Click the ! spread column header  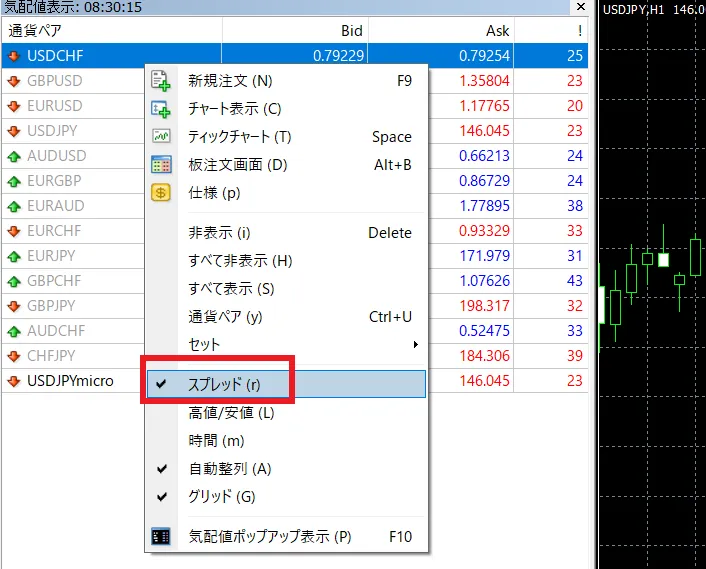tap(551, 31)
